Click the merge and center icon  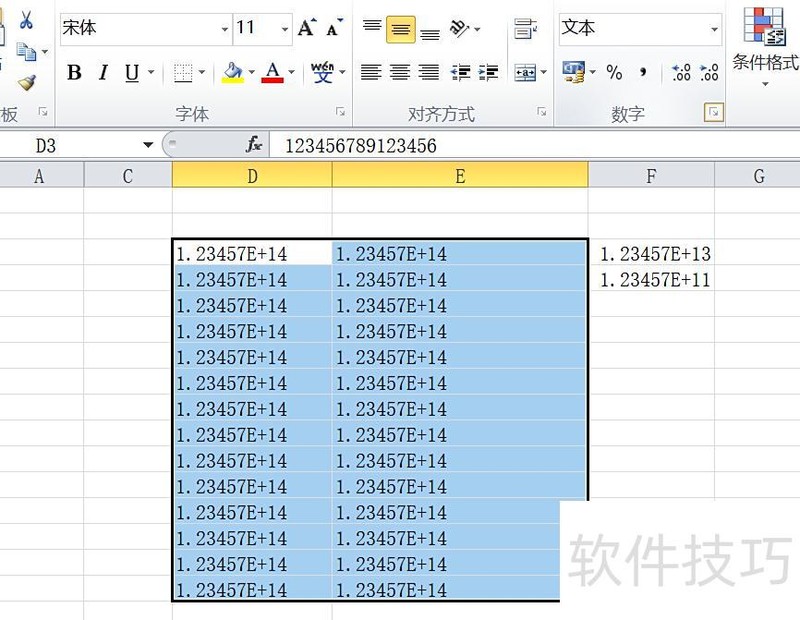tap(525, 72)
